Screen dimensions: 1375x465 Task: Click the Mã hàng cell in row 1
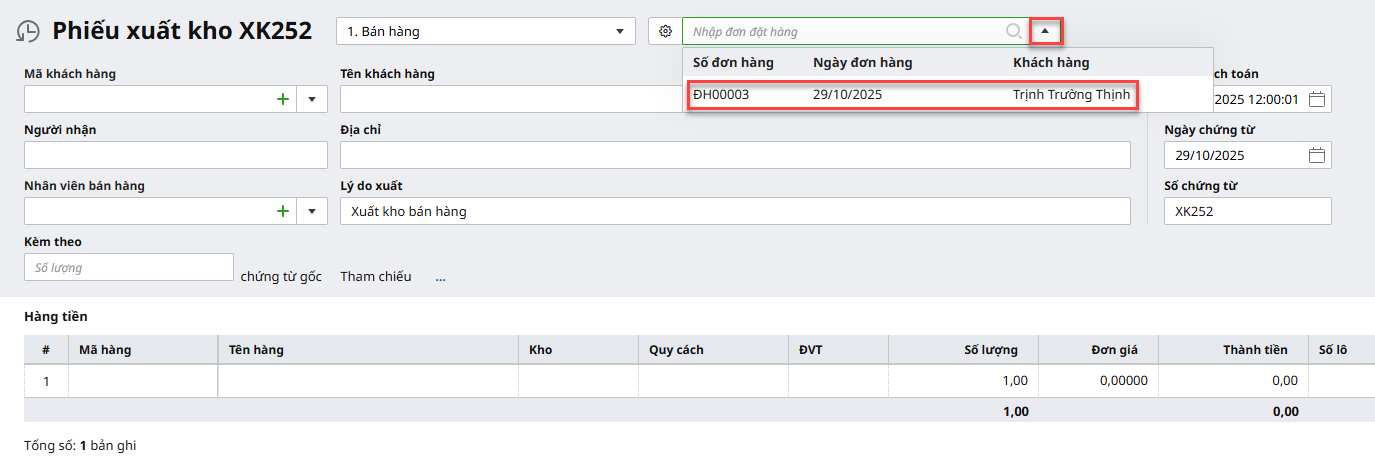coord(143,381)
